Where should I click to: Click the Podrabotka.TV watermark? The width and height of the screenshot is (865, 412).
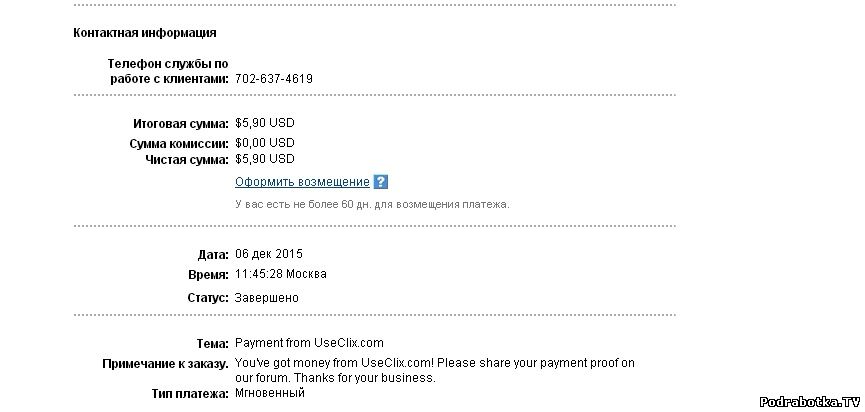point(808,401)
